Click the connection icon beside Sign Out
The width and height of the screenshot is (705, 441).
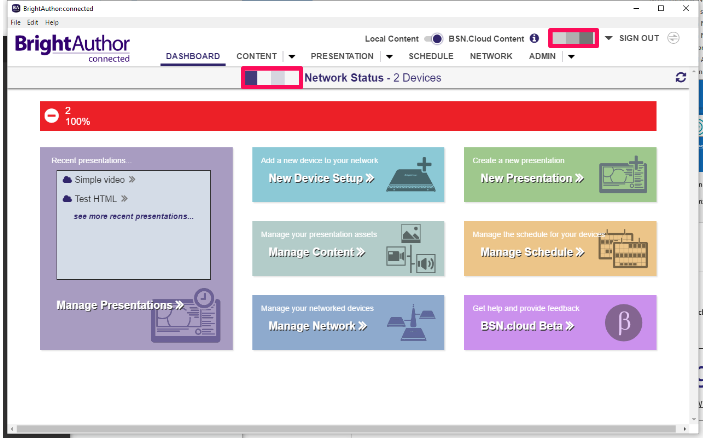[673, 38]
